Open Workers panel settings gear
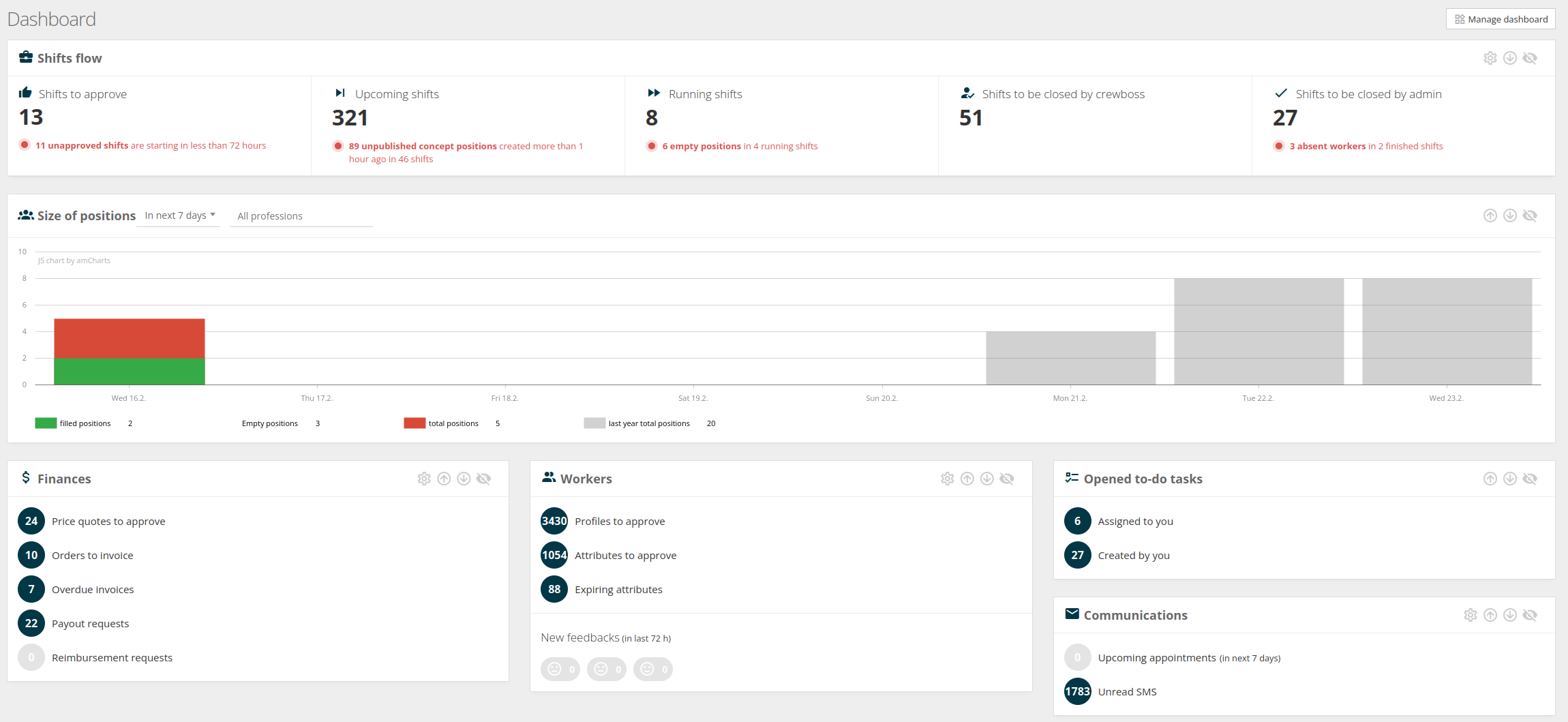This screenshot has height=722, width=1568. point(947,479)
